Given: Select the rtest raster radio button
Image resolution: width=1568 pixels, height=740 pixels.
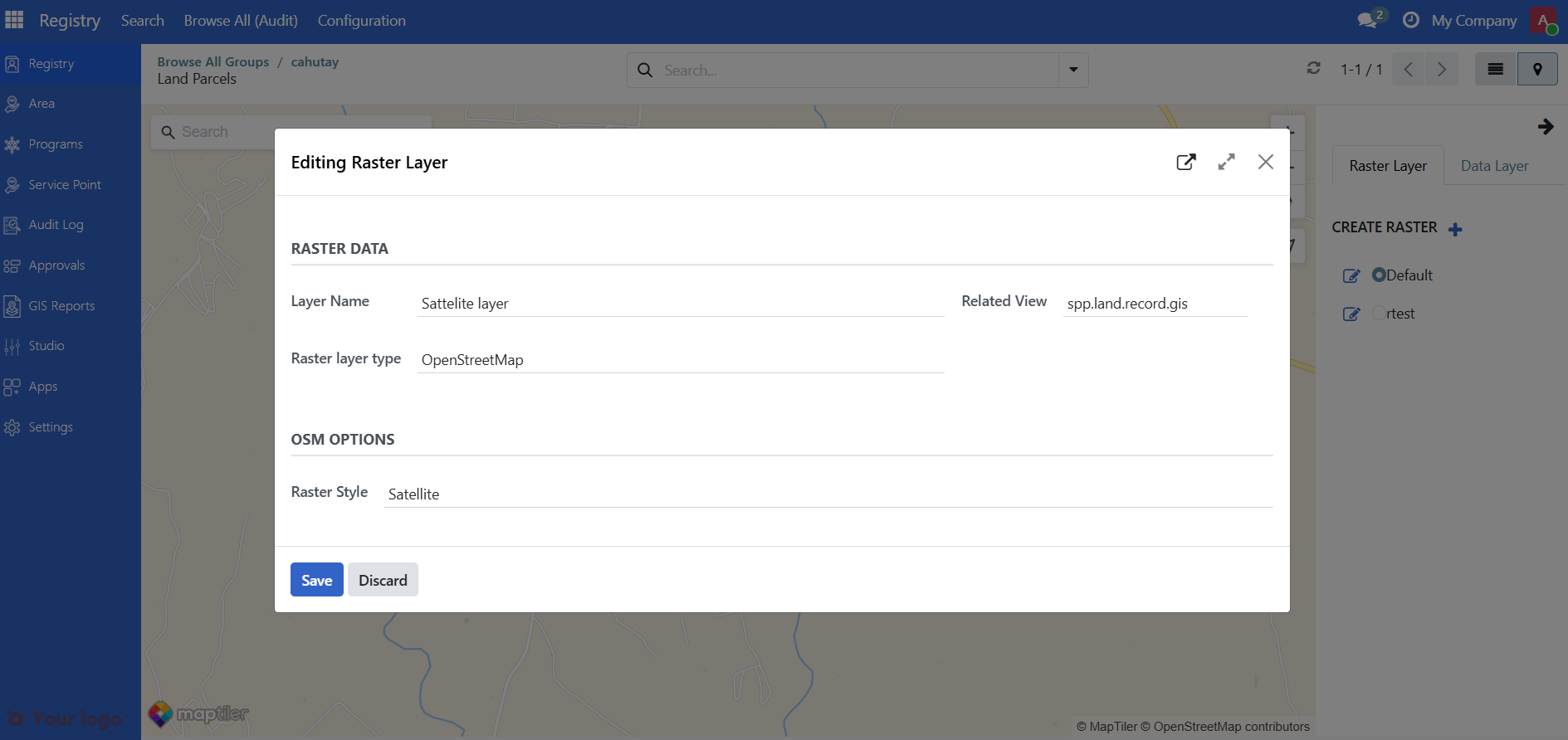Looking at the screenshot, I should [x=1379, y=313].
